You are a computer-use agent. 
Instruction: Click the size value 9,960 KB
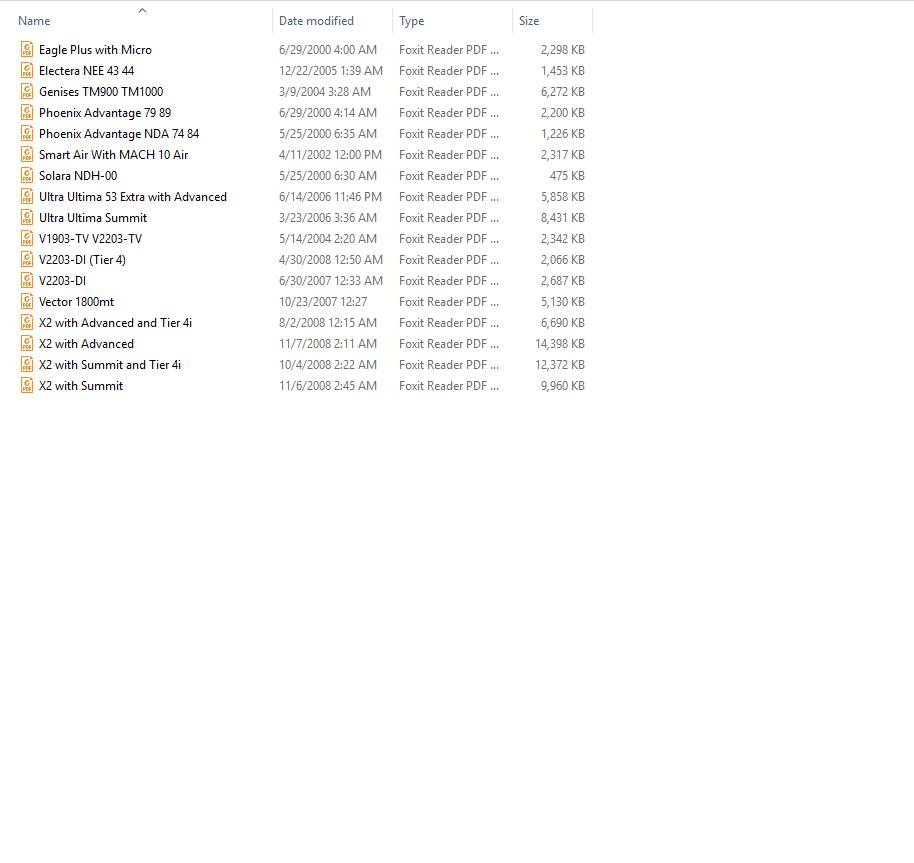pyautogui.click(x=563, y=385)
